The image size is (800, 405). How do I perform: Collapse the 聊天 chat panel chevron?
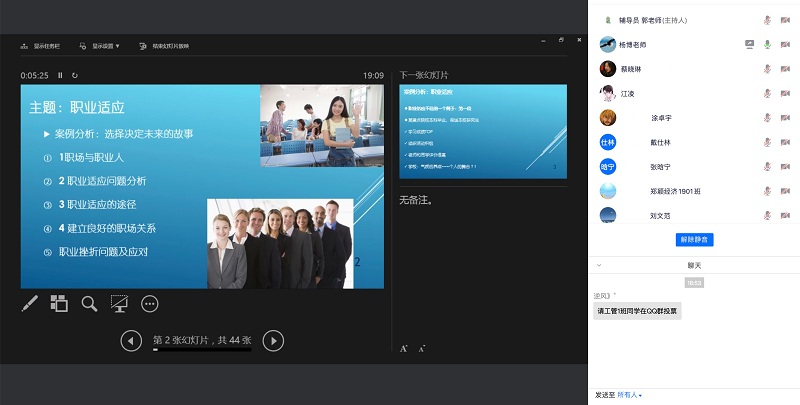click(598, 265)
